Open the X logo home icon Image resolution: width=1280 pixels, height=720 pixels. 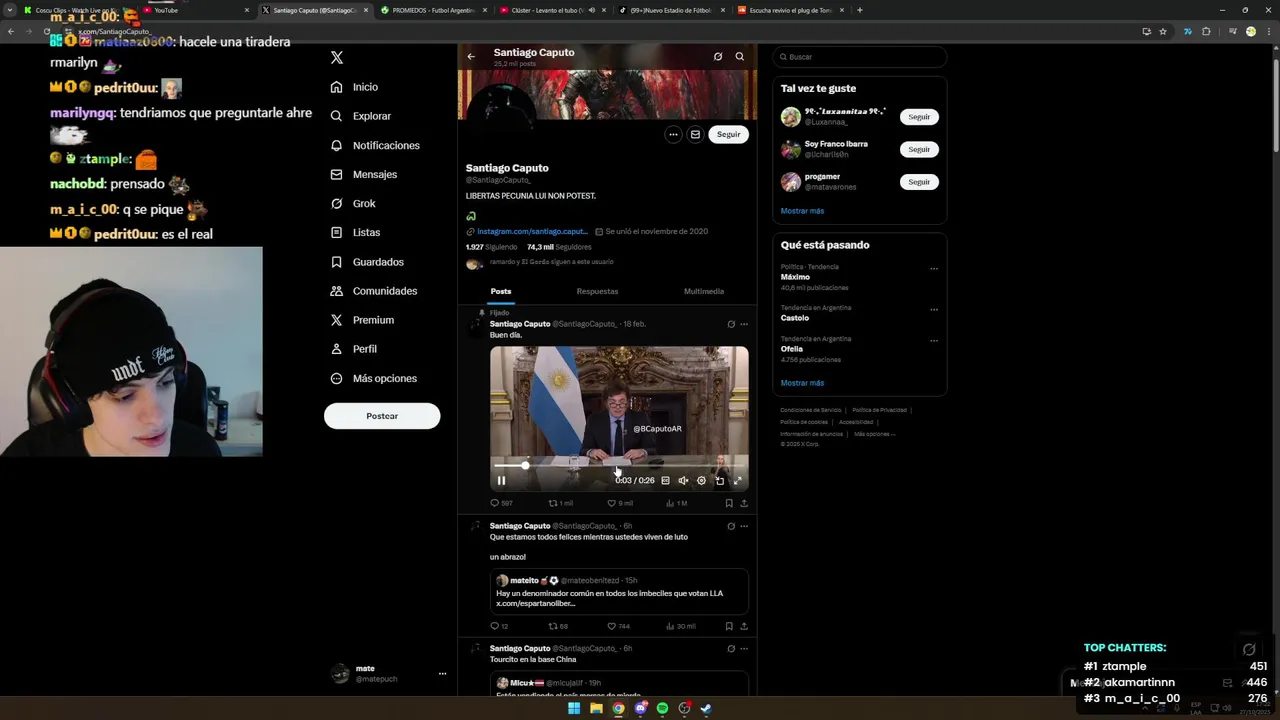point(337,58)
